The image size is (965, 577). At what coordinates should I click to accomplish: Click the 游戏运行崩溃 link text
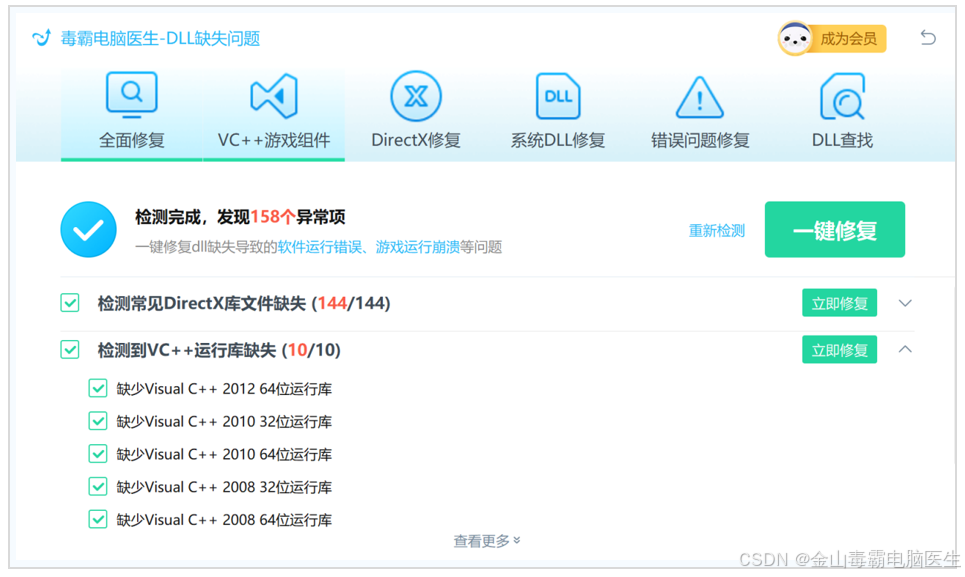418,247
